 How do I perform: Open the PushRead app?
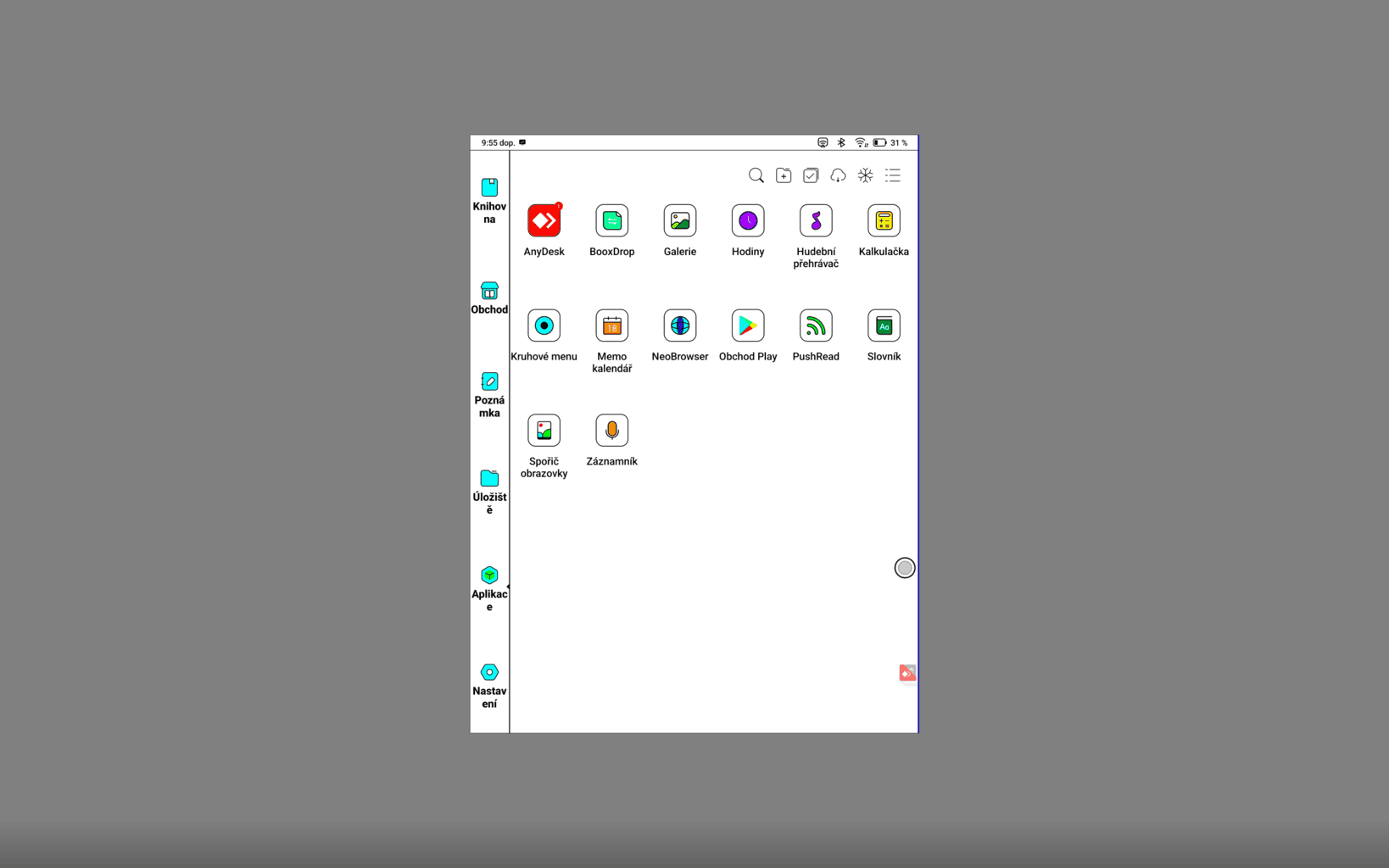click(x=815, y=326)
